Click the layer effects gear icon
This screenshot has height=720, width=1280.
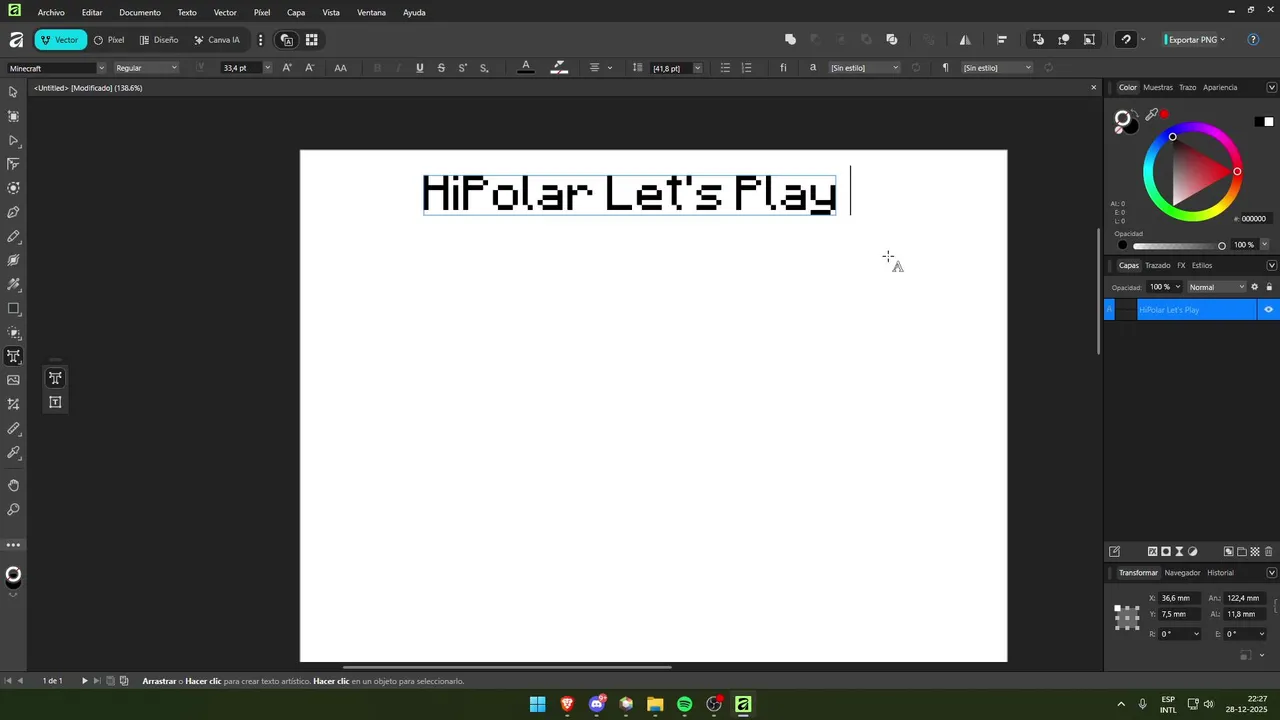[x=1255, y=287]
